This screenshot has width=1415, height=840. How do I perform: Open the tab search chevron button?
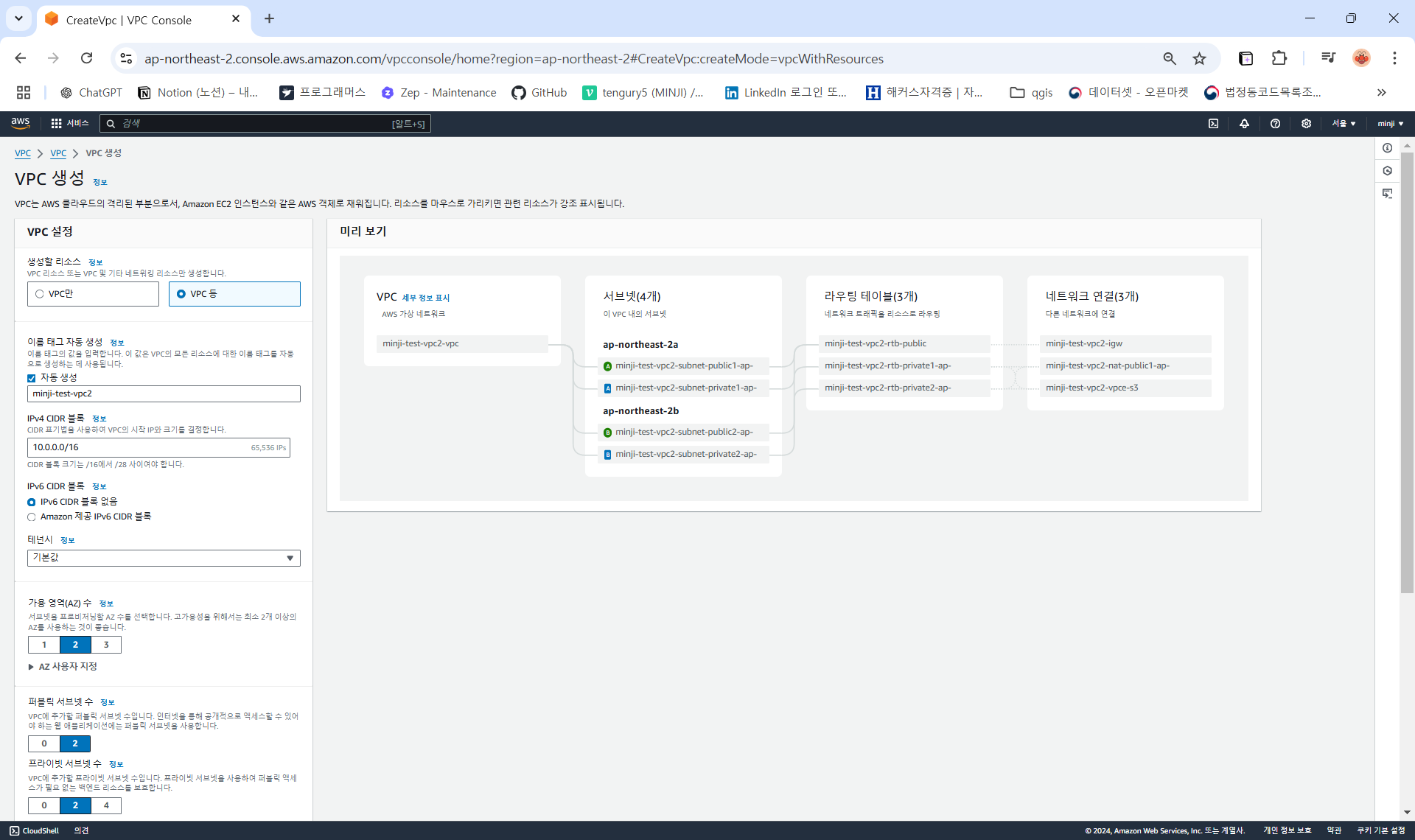tap(18, 18)
